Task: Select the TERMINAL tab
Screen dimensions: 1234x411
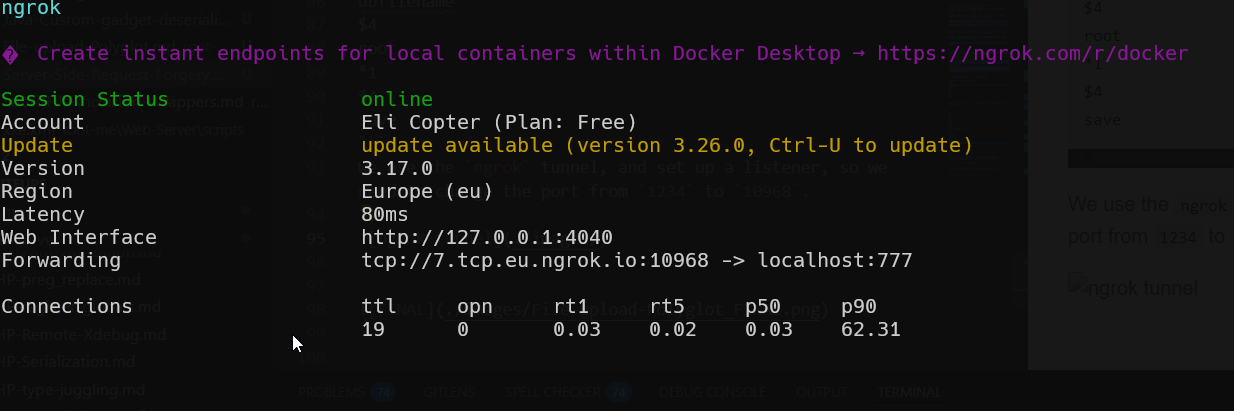Action: point(909,392)
